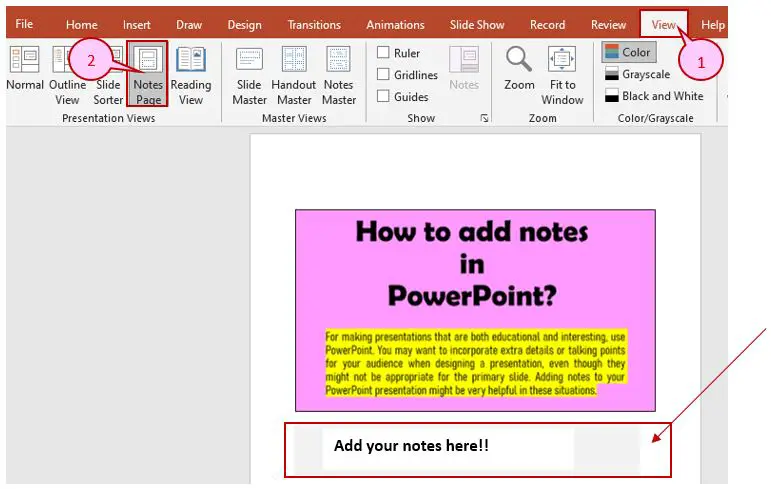The height and width of the screenshot is (489, 771).
Task: Select the Notes Page view
Action: point(148,74)
